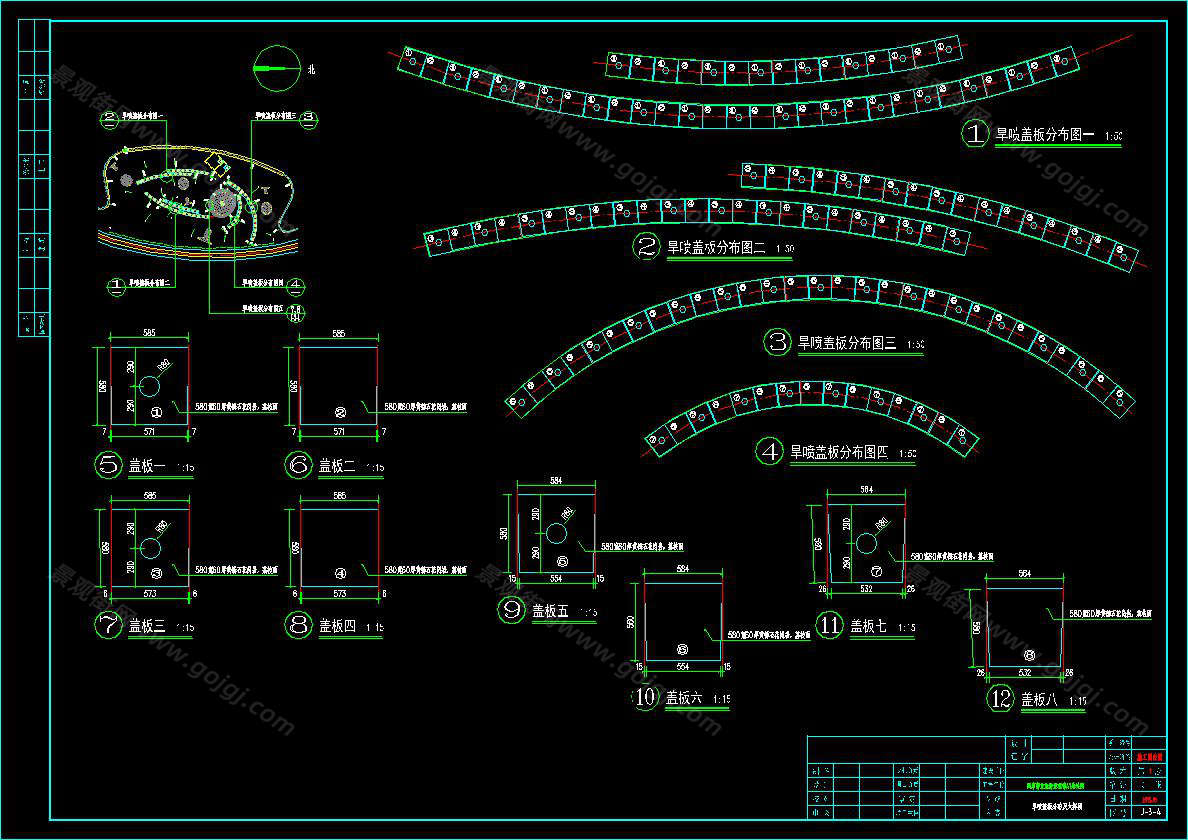Click the 盖板五 detail title text
Image resolution: width=1188 pixels, height=840 pixels.
[x=550, y=611]
